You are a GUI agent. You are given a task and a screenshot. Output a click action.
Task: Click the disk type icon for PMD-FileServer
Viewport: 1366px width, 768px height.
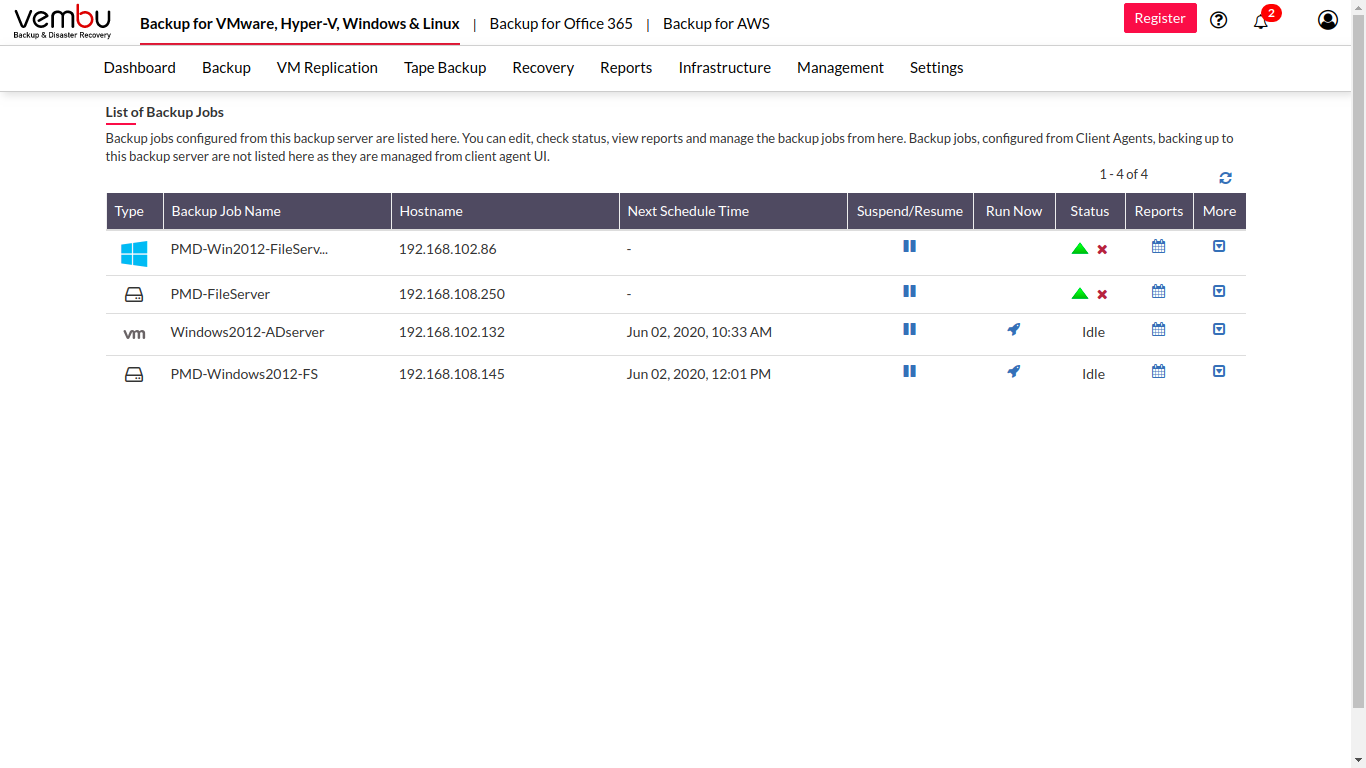(134, 295)
